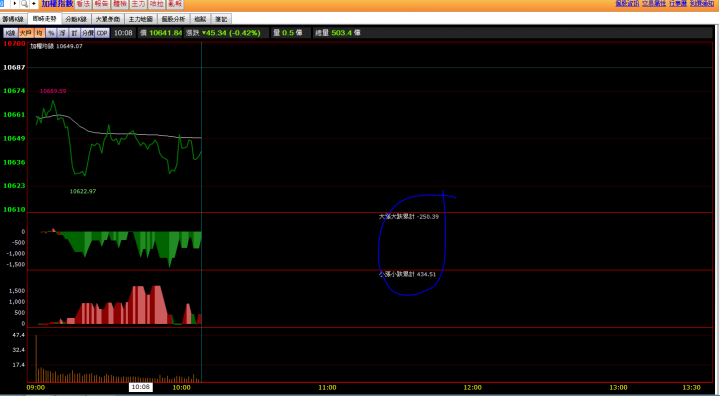Click the price value 10641.84
The height and width of the screenshot is (396, 720).
click(166, 33)
